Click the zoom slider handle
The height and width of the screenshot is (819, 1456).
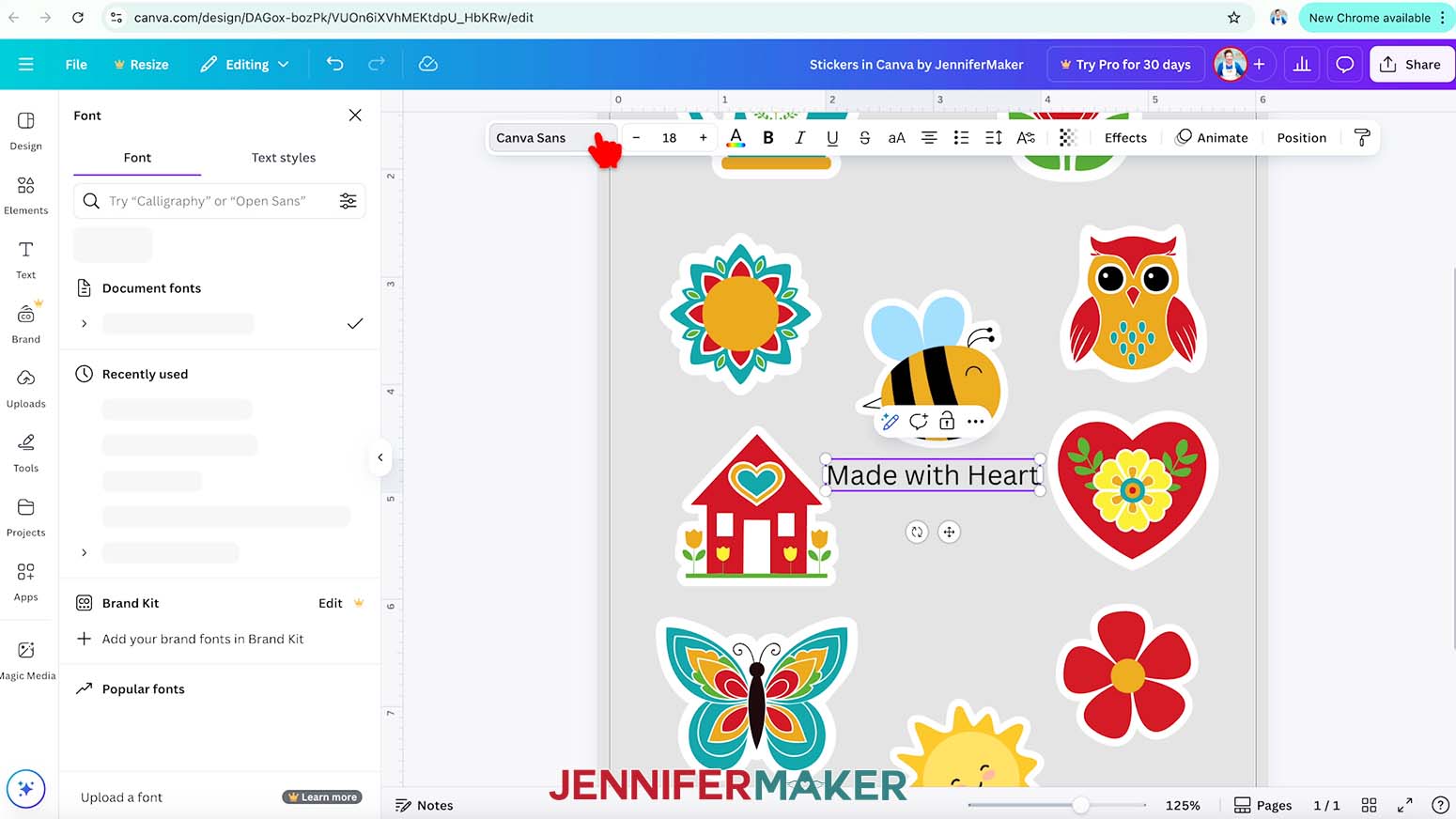(1081, 805)
